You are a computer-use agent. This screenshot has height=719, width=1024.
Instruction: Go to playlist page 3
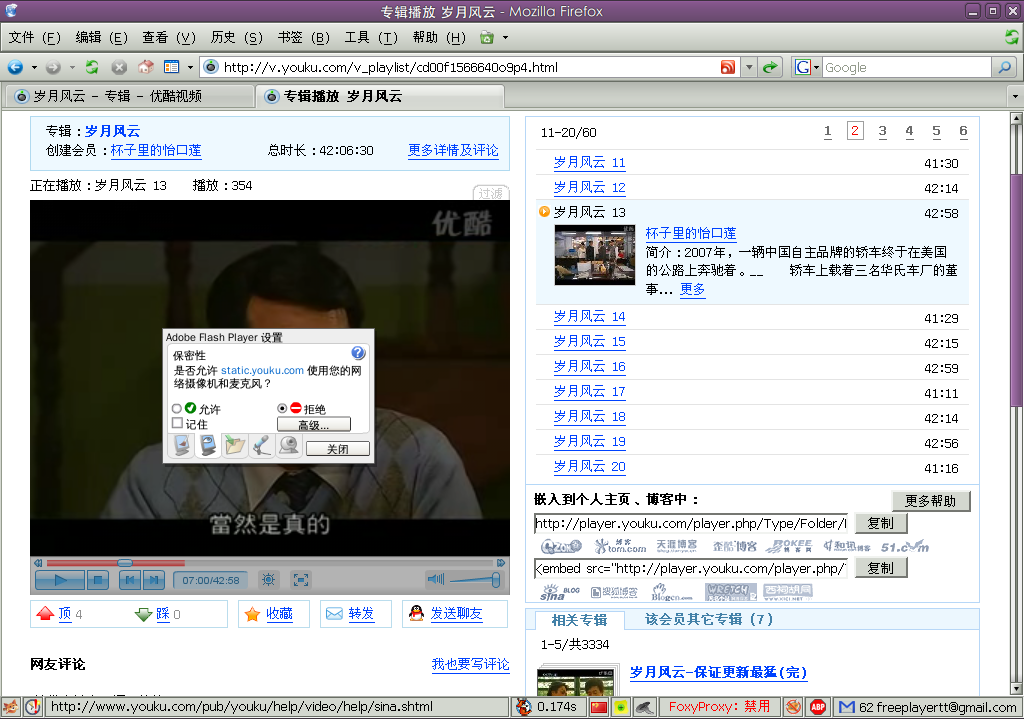[x=882, y=131]
